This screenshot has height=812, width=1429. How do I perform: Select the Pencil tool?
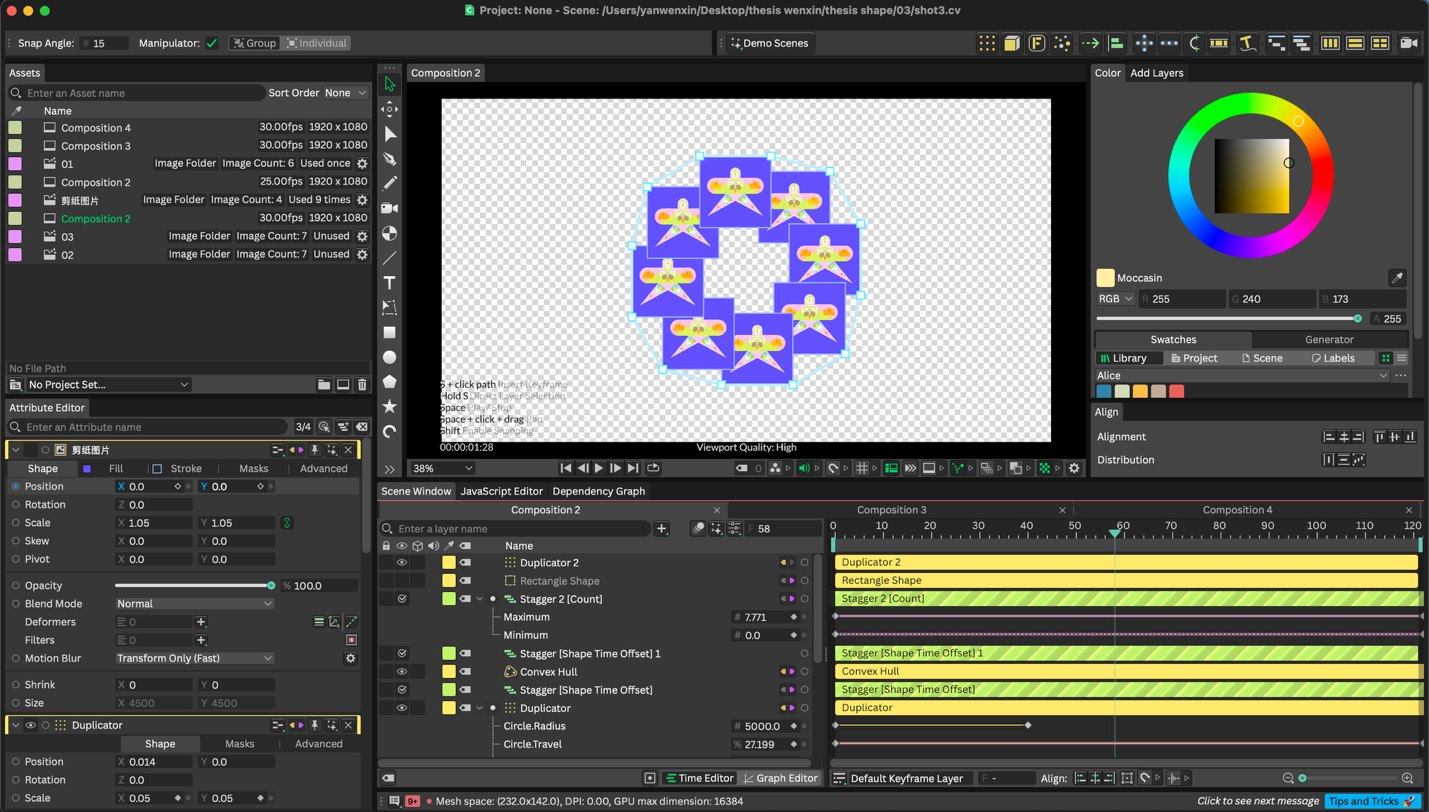(390, 183)
